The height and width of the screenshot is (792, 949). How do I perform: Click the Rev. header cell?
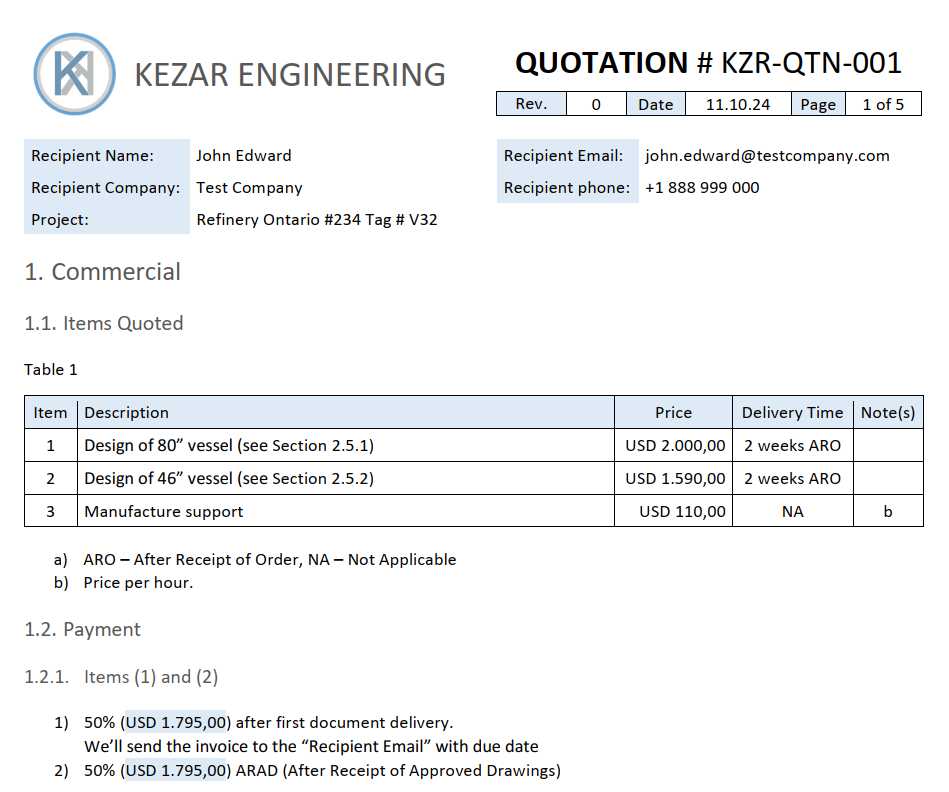point(531,104)
